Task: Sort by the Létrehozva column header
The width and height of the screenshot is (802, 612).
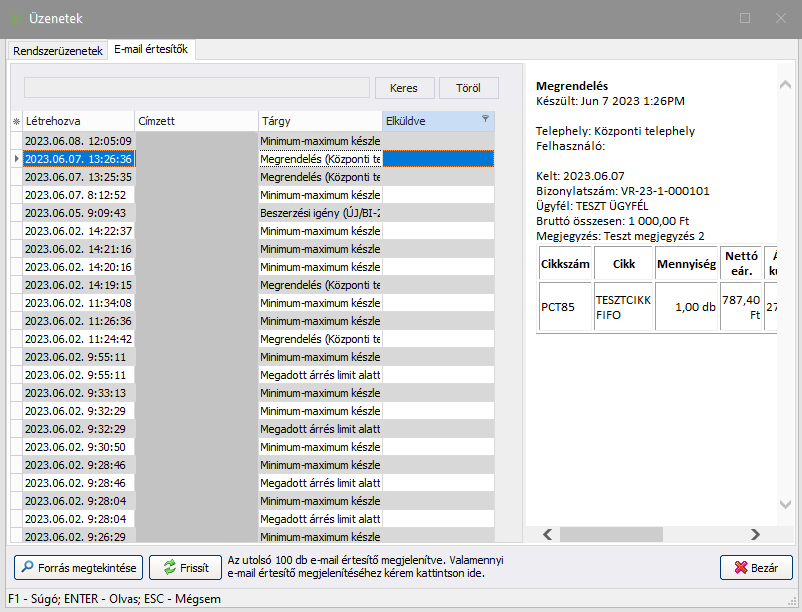Action: pos(78,121)
